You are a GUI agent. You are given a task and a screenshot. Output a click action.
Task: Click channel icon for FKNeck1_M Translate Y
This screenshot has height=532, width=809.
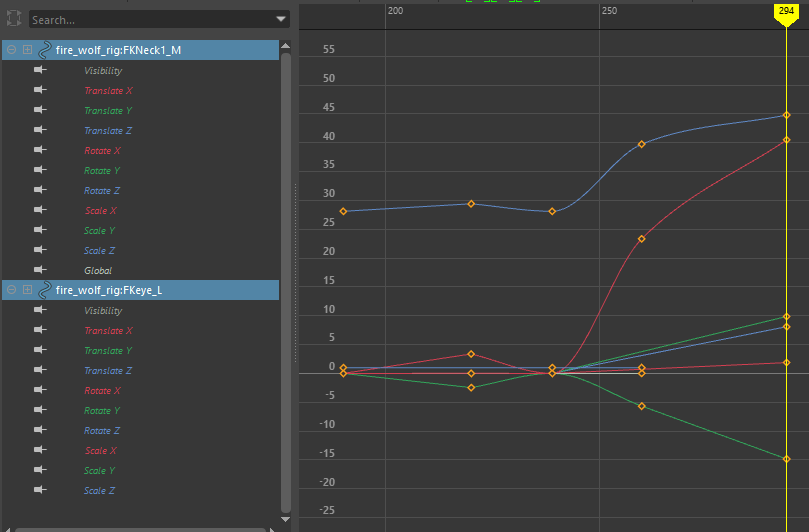click(40, 110)
